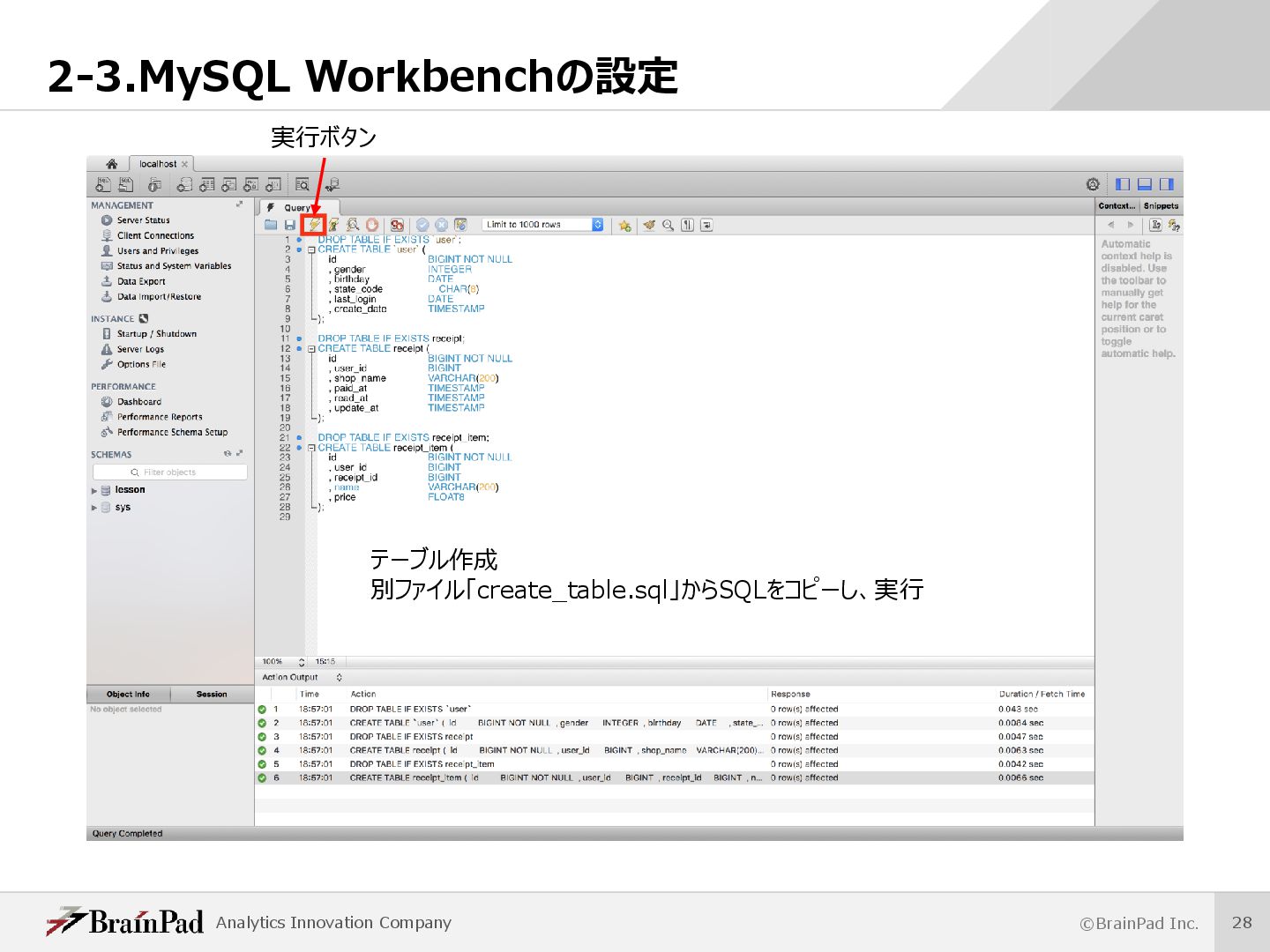
Task: Open find panel magnifier icon
Action: click(x=668, y=225)
